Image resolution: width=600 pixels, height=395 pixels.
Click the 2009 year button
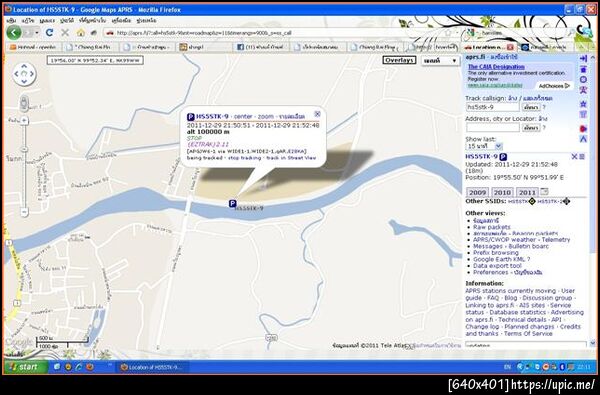coord(478,193)
